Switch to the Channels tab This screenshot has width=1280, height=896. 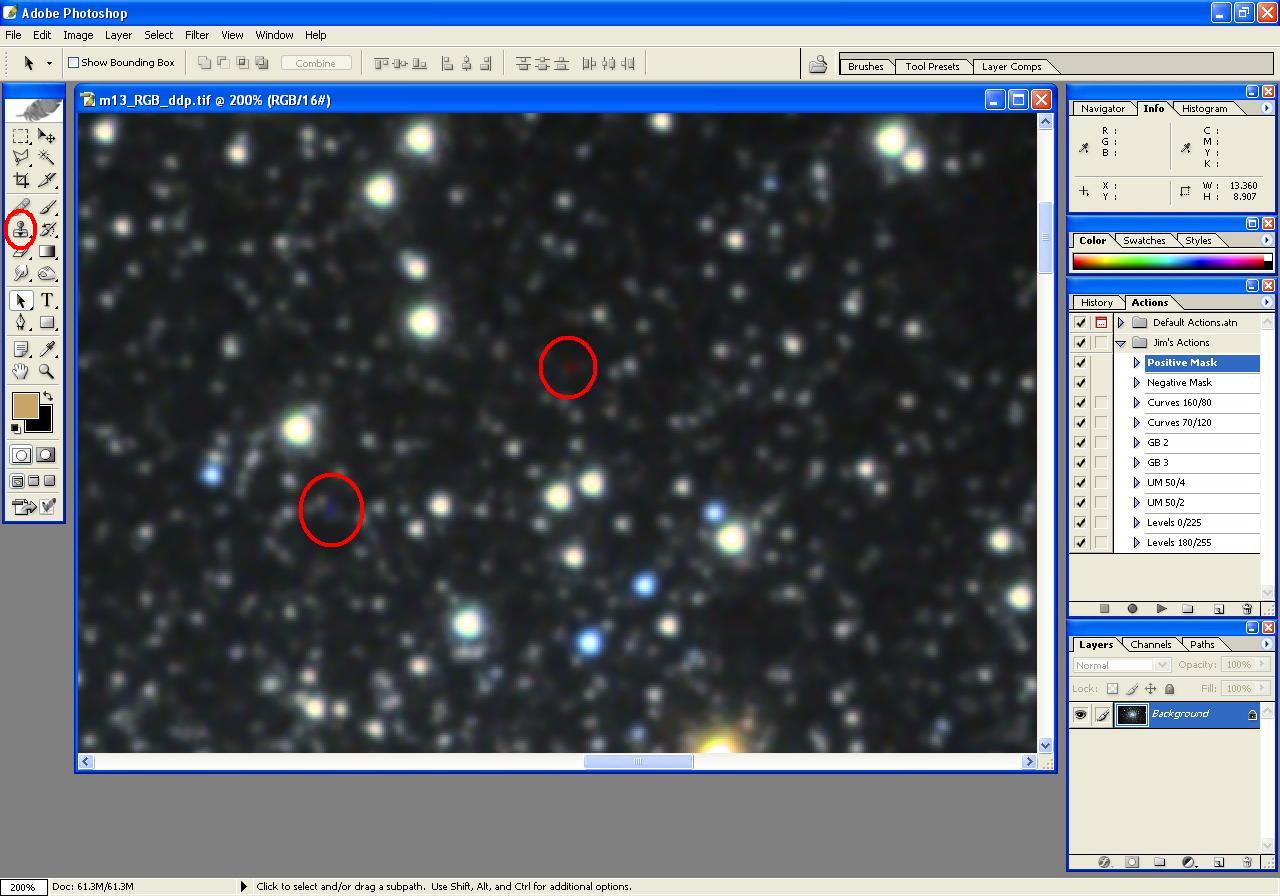(x=1150, y=645)
